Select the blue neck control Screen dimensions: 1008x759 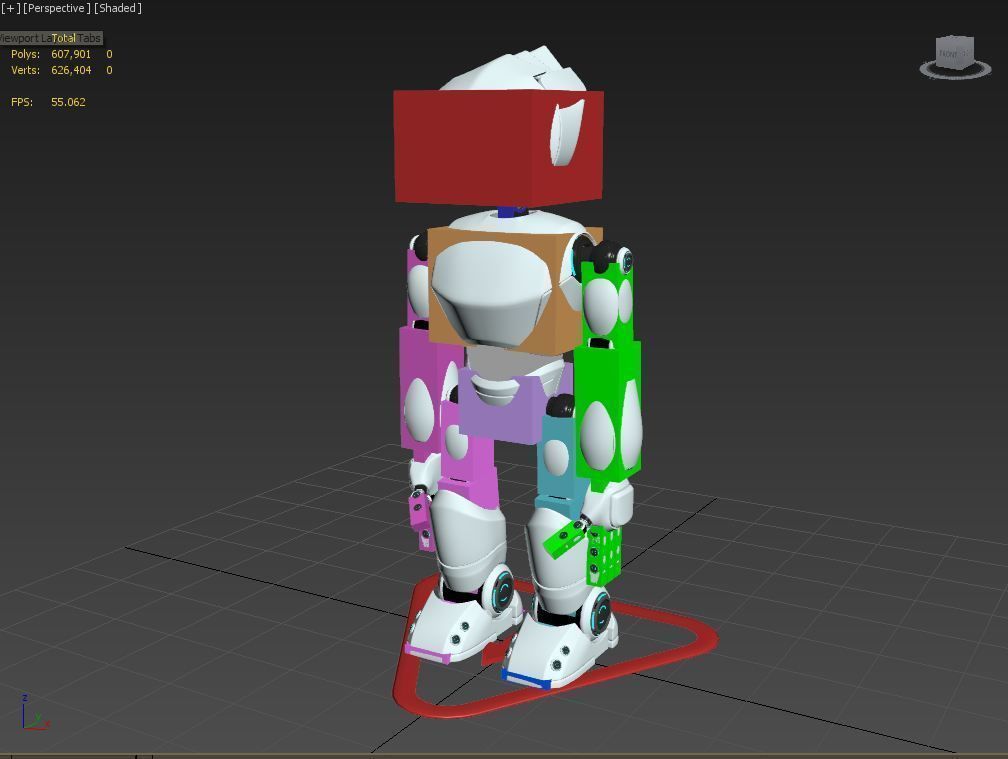coord(511,211)
